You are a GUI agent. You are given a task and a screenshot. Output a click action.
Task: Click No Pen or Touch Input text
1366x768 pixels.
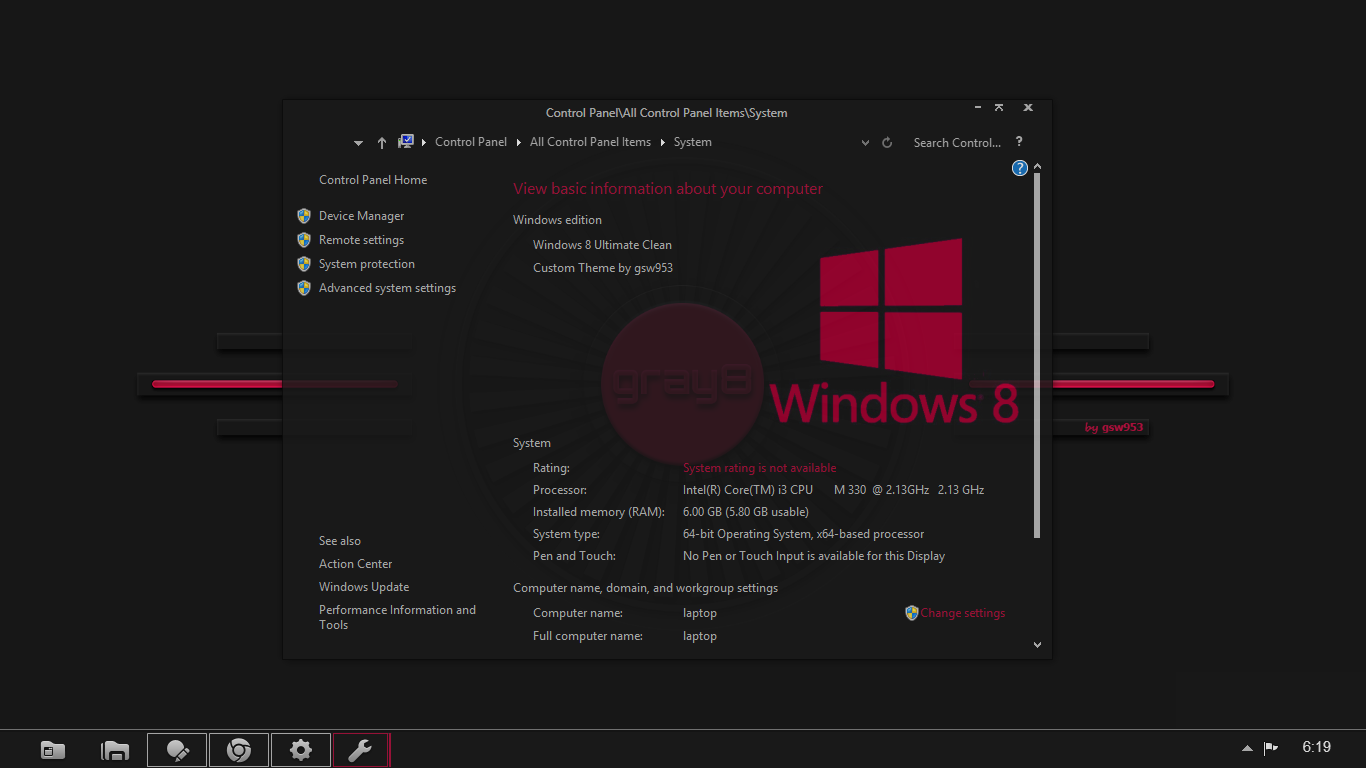tap(814, 556)
